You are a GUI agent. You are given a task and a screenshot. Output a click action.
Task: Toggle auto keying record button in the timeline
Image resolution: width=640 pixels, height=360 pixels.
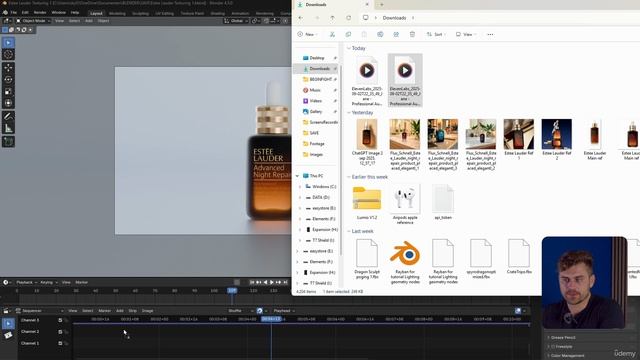click(237, 282)
